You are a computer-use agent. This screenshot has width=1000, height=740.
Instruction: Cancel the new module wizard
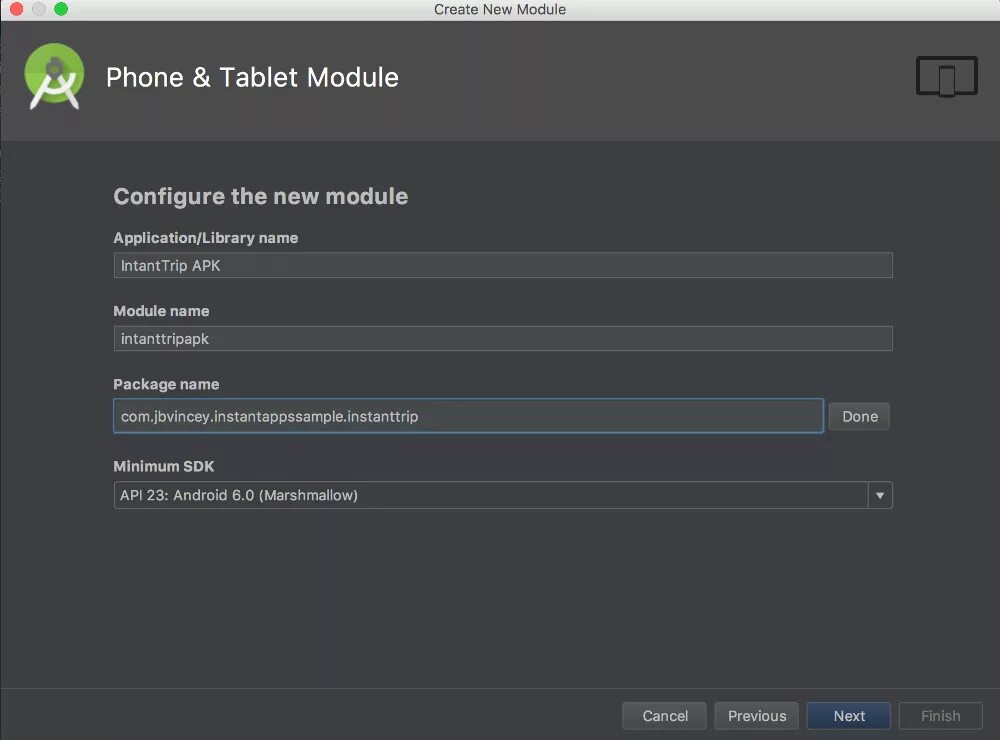665,716
